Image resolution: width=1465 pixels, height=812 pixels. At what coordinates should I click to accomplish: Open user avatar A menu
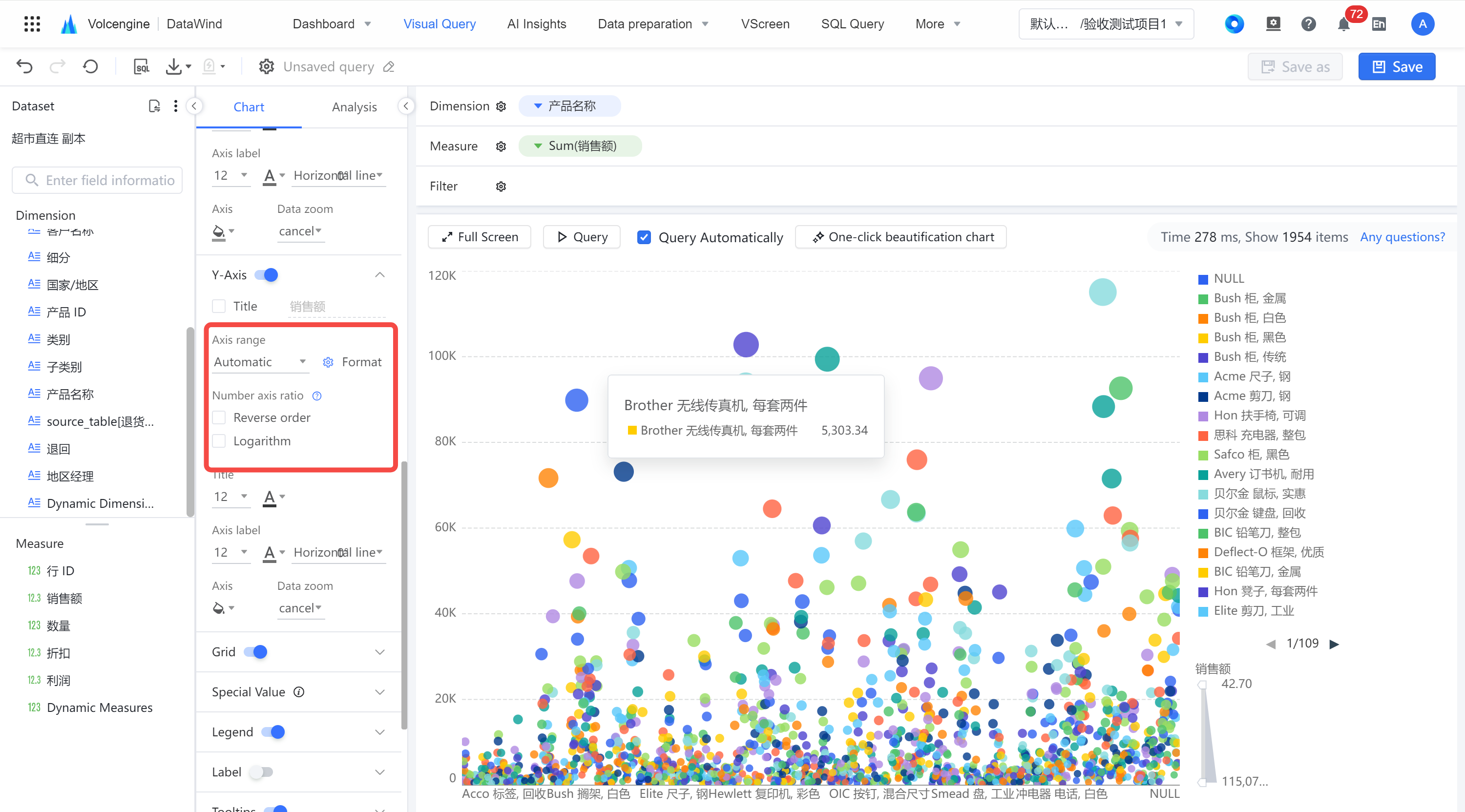(x=1423, y=24)
